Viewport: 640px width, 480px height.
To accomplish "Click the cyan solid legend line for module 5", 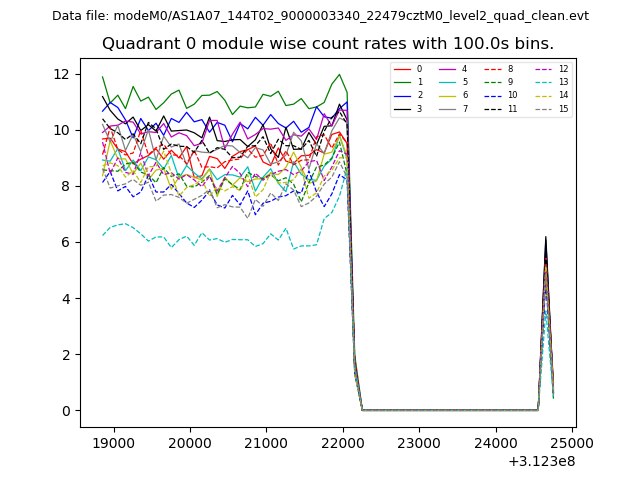I will point(449,82).
